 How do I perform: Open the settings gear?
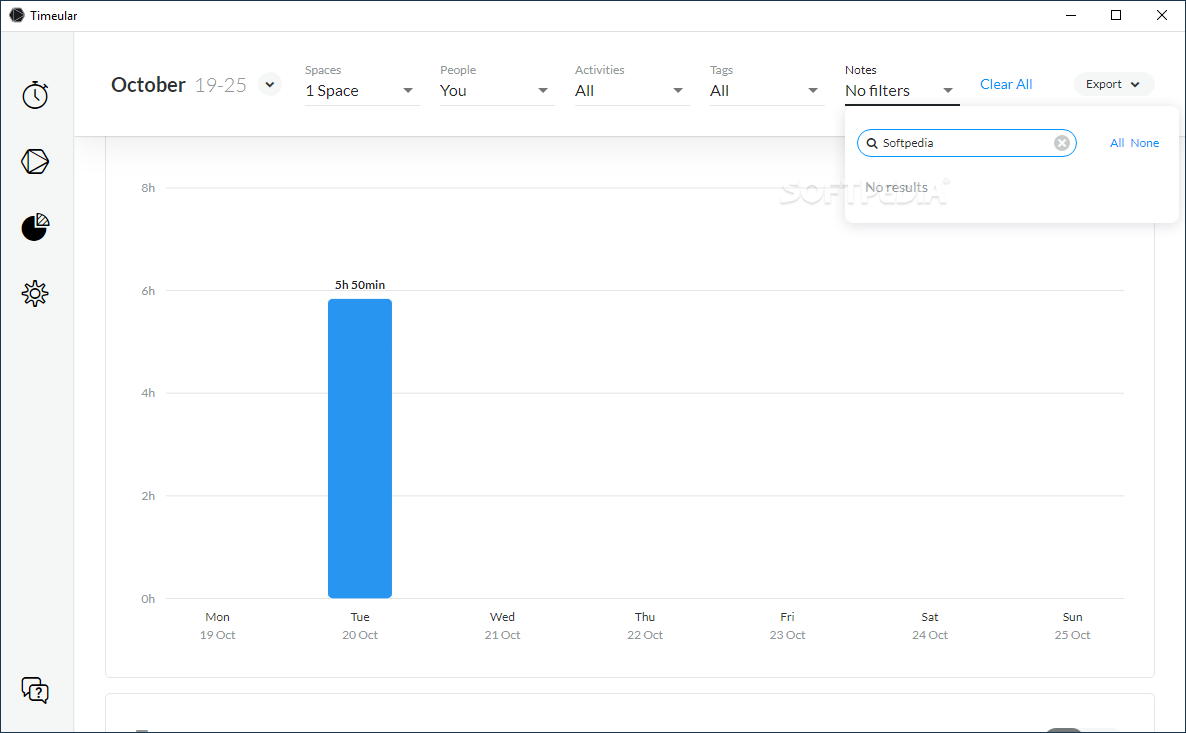point(35,294)
